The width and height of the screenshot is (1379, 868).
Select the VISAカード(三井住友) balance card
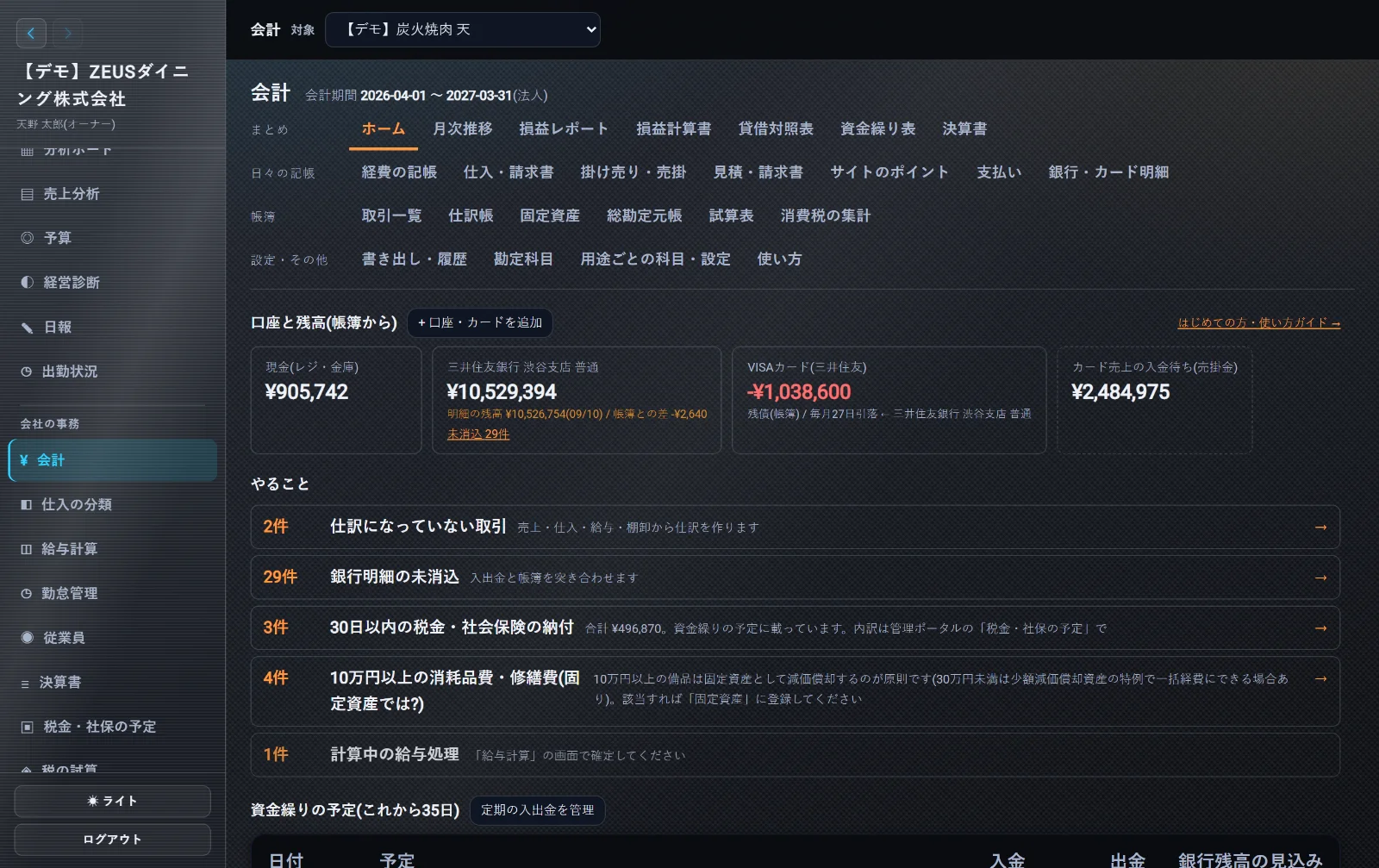point(889,400)
